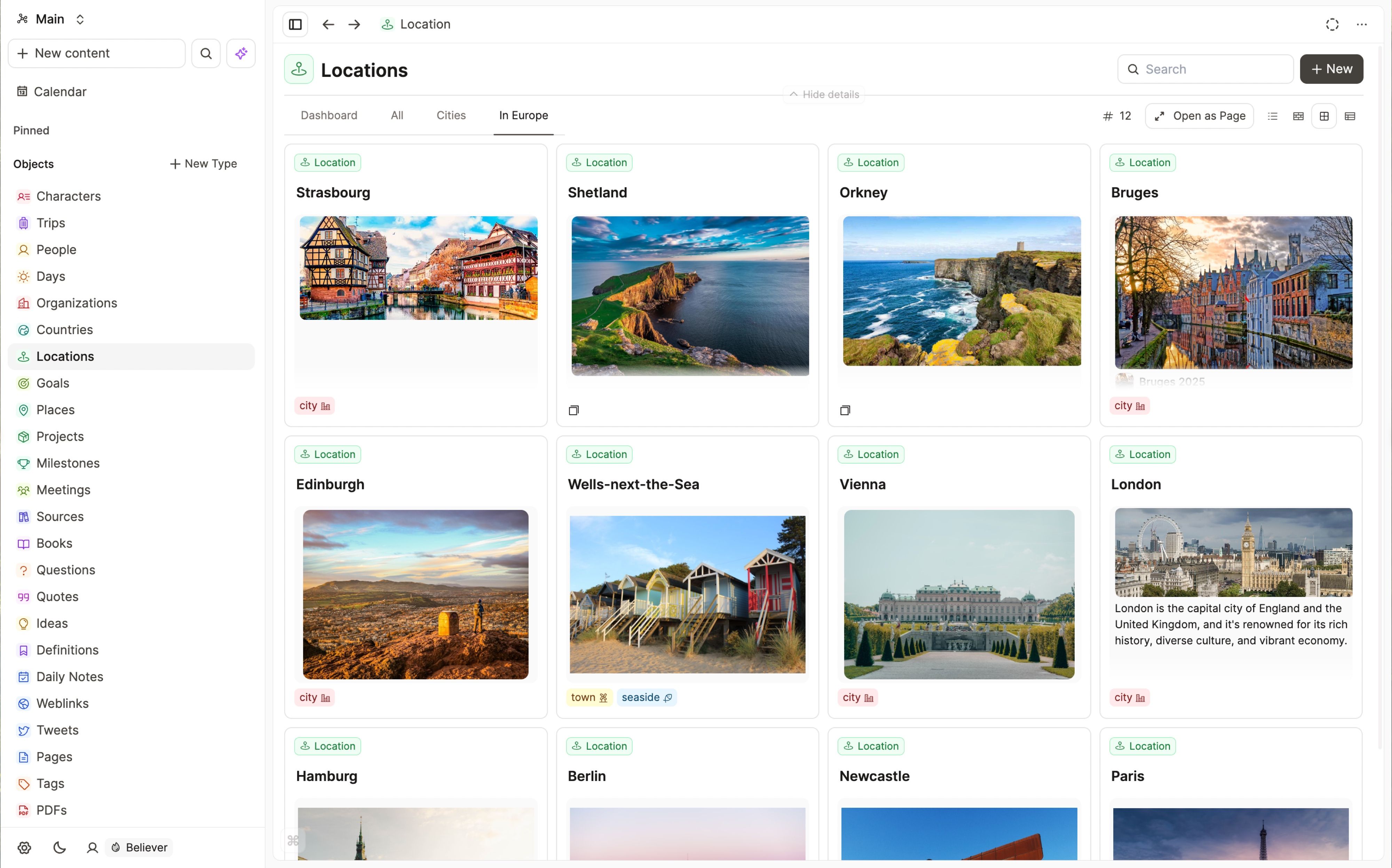Open the AI assistant sparkle icon
This screenshot has height=868, width=1392.
pyautogui.click(x=240, y=53)
